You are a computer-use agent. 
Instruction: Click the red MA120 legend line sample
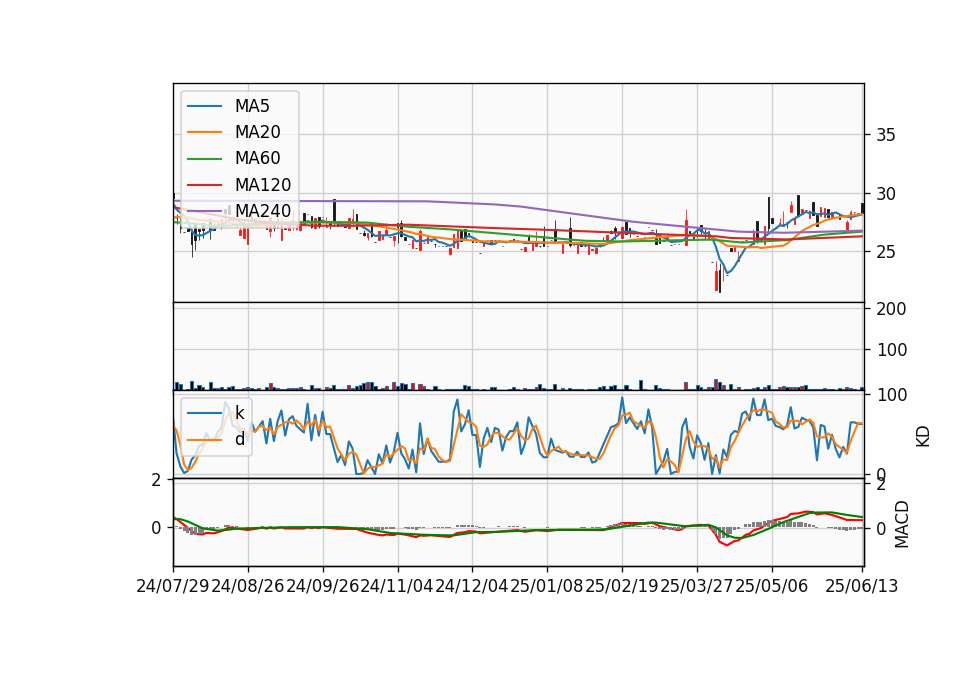[x=204, y=185]
